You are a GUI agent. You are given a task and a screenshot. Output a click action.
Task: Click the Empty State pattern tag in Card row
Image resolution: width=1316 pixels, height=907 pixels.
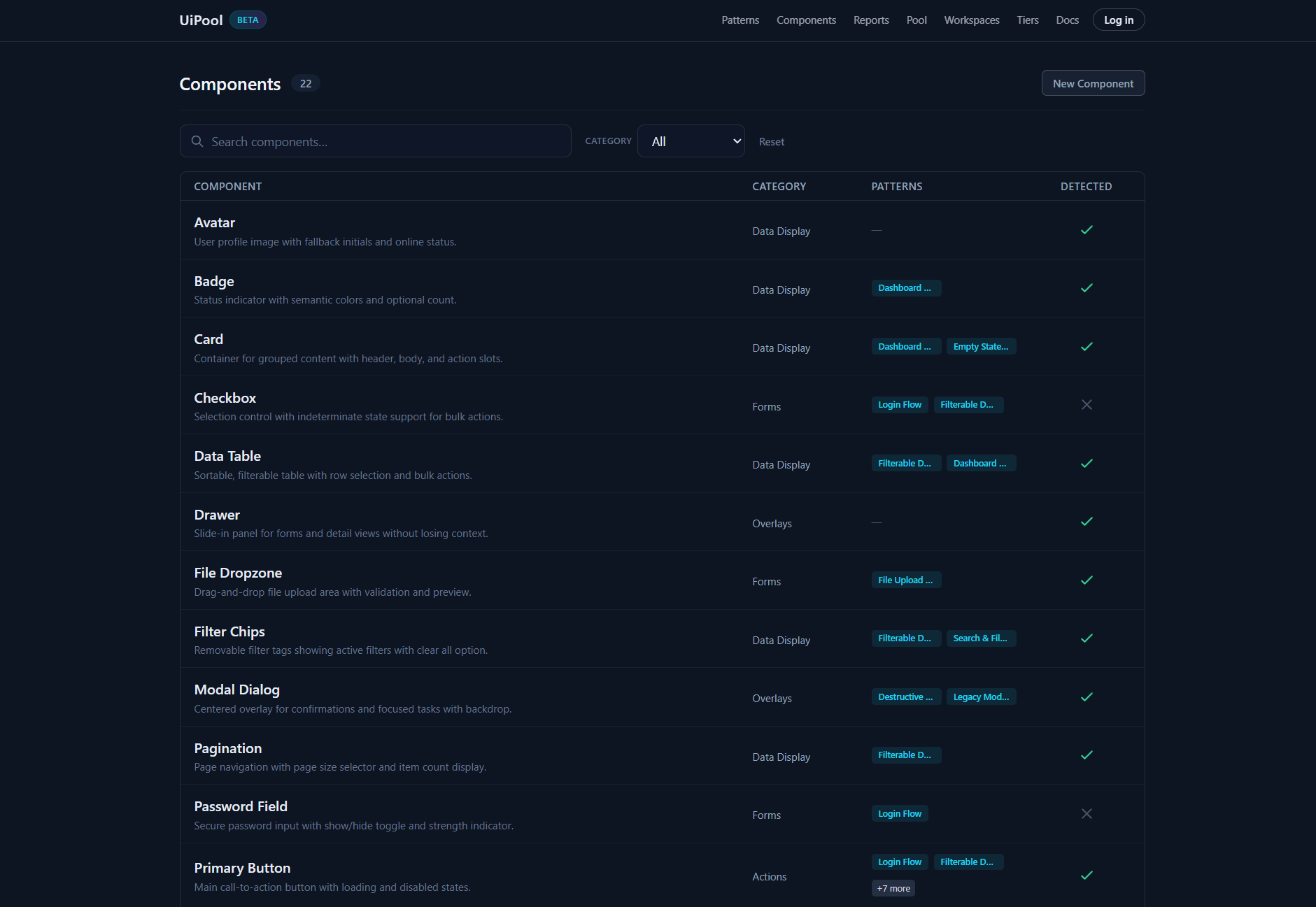[981, 347]
